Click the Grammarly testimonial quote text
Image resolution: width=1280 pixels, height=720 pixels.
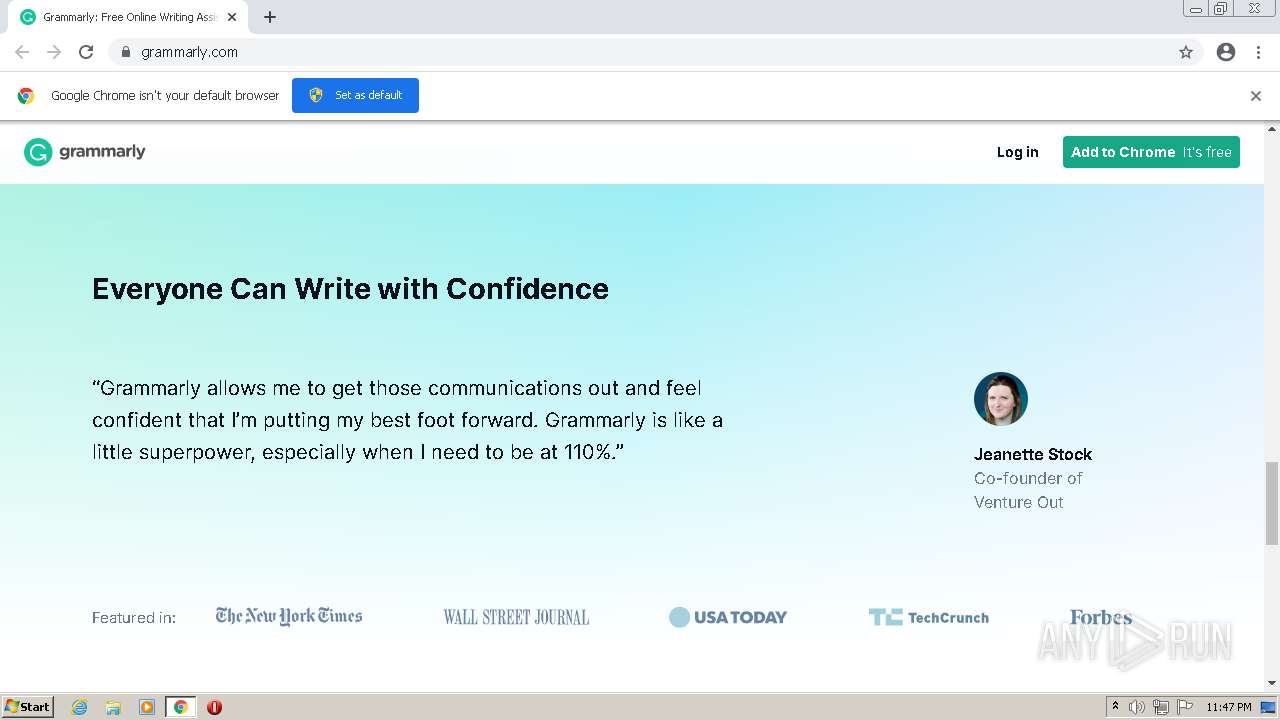point(407,420)
